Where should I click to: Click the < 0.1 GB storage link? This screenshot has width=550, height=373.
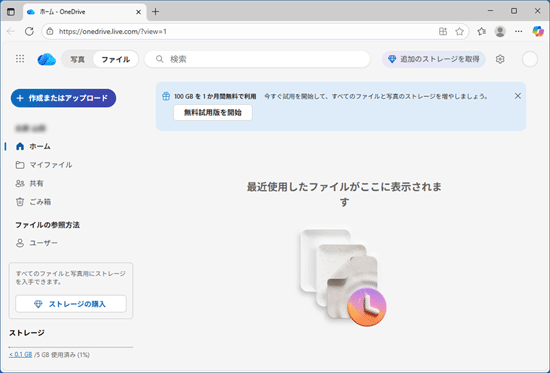tap(20, 355)
